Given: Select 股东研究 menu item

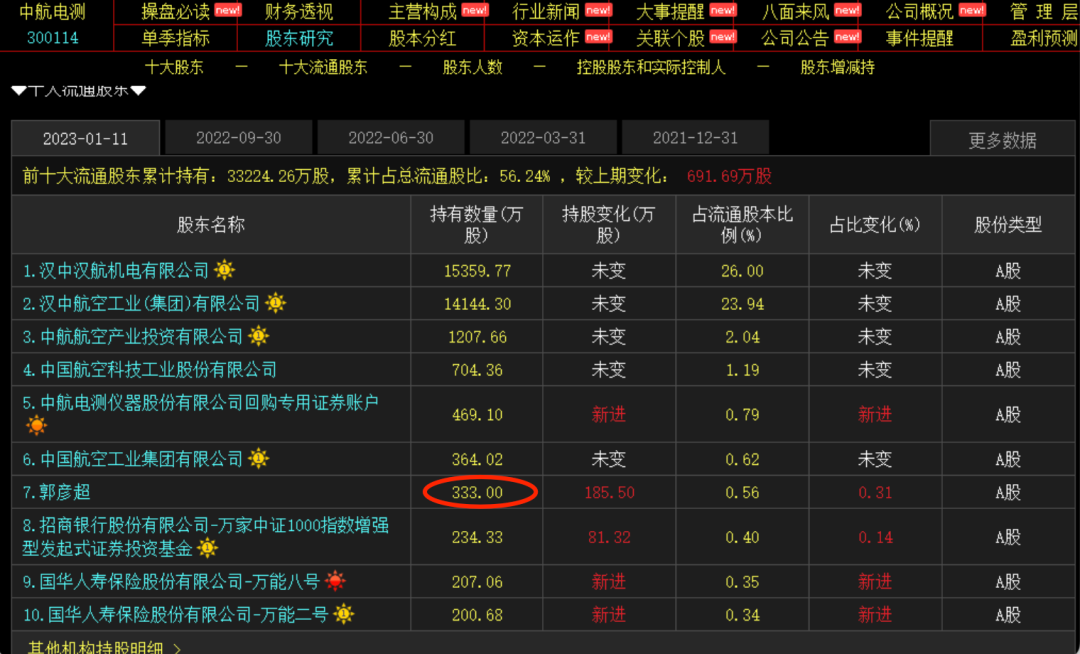Looking at the screenshot, I should point(299,38).
